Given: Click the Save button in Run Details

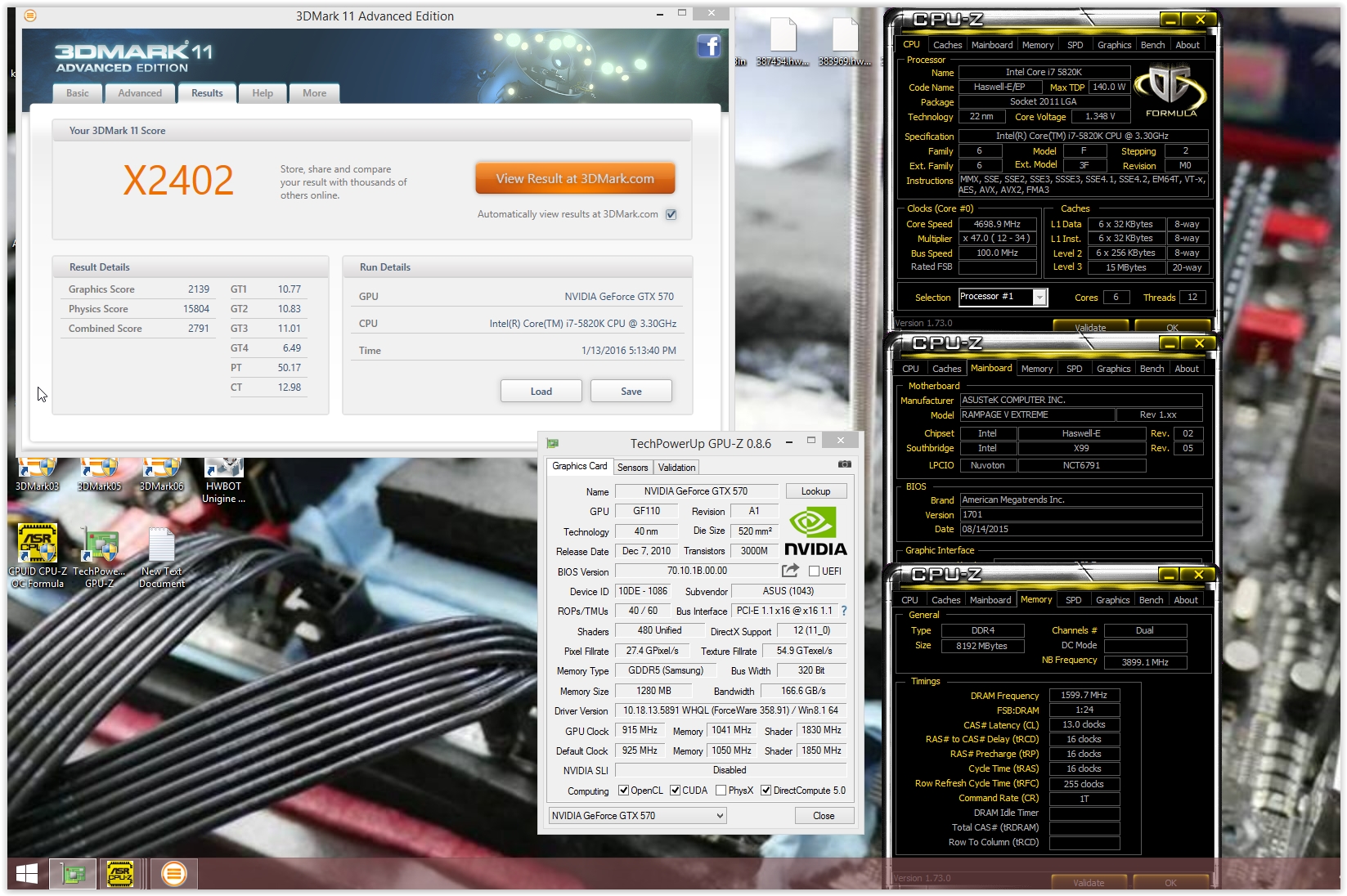Looking at the screenshot, I should click(631, 392).
